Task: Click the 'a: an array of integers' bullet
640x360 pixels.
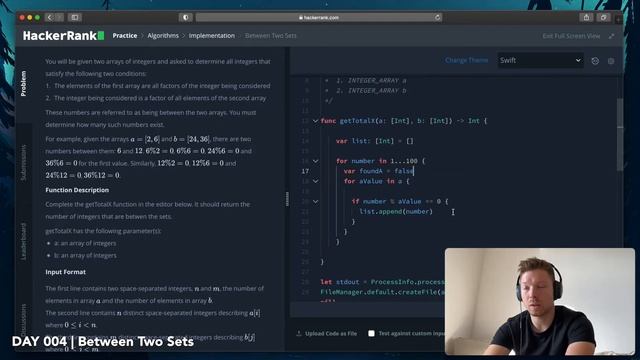Action: click(85, 243)
